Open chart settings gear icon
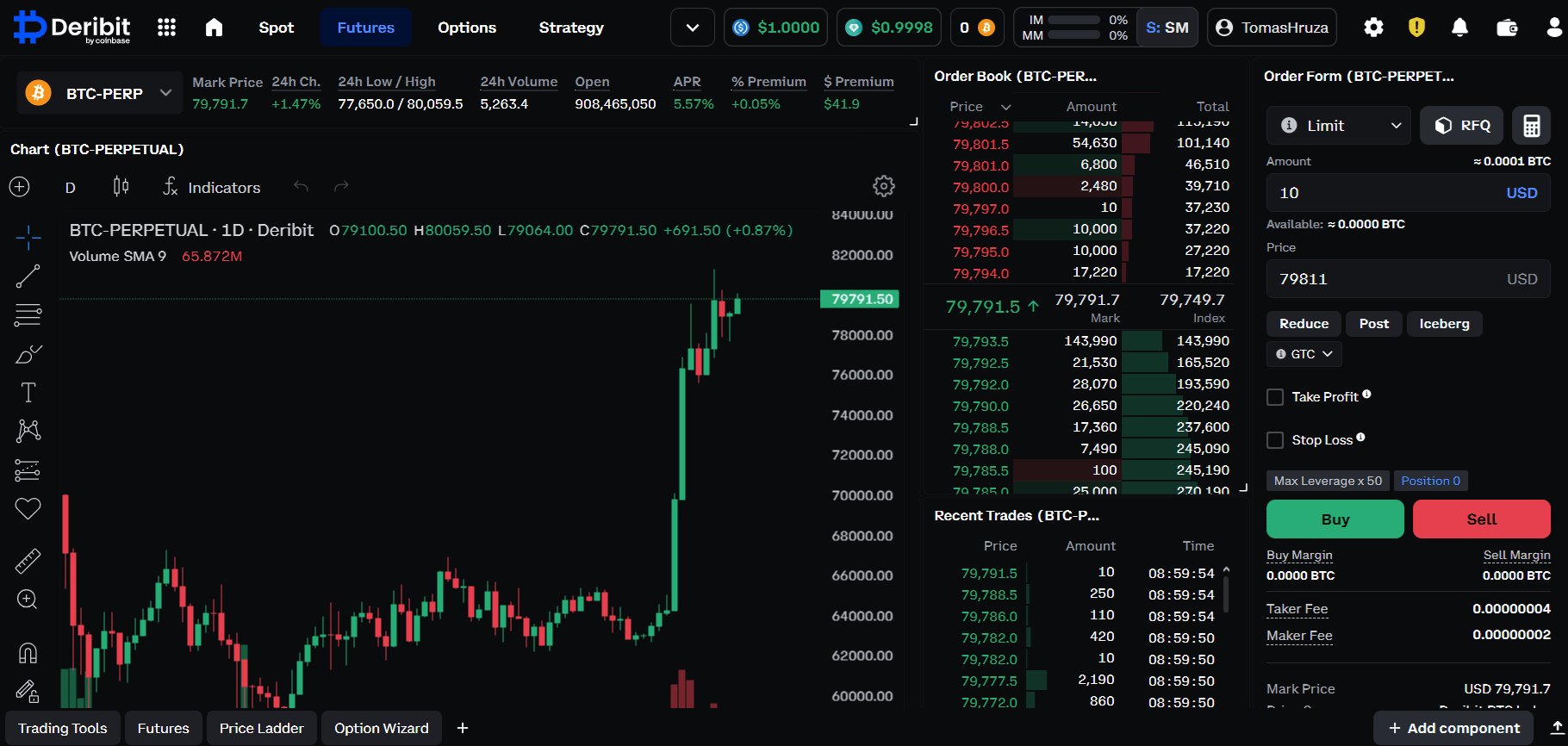This screenshot has height=746, width=1568. coord(884,186)
